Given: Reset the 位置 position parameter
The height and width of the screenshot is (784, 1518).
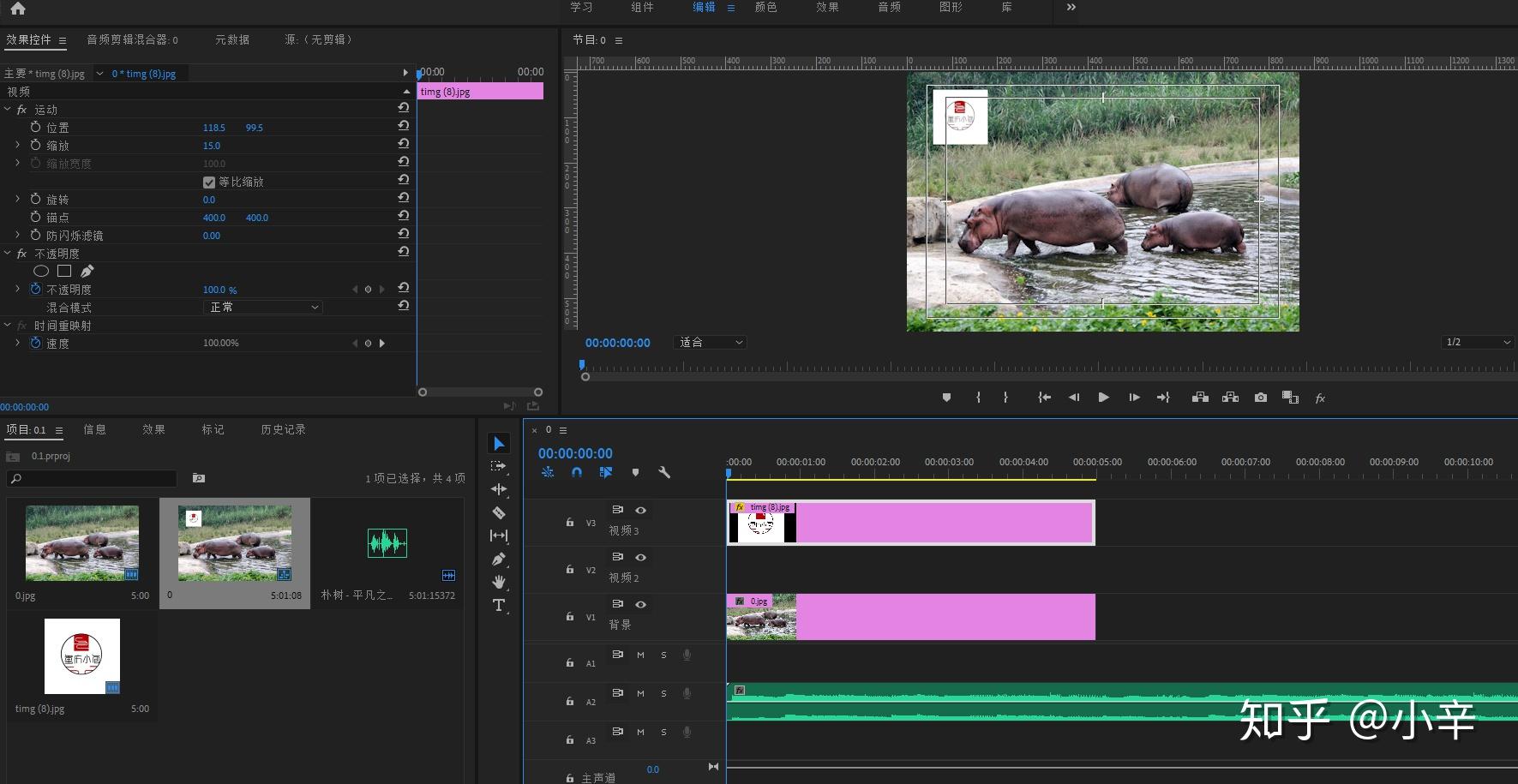Looking at the screenshot, I should coord(403,126).
